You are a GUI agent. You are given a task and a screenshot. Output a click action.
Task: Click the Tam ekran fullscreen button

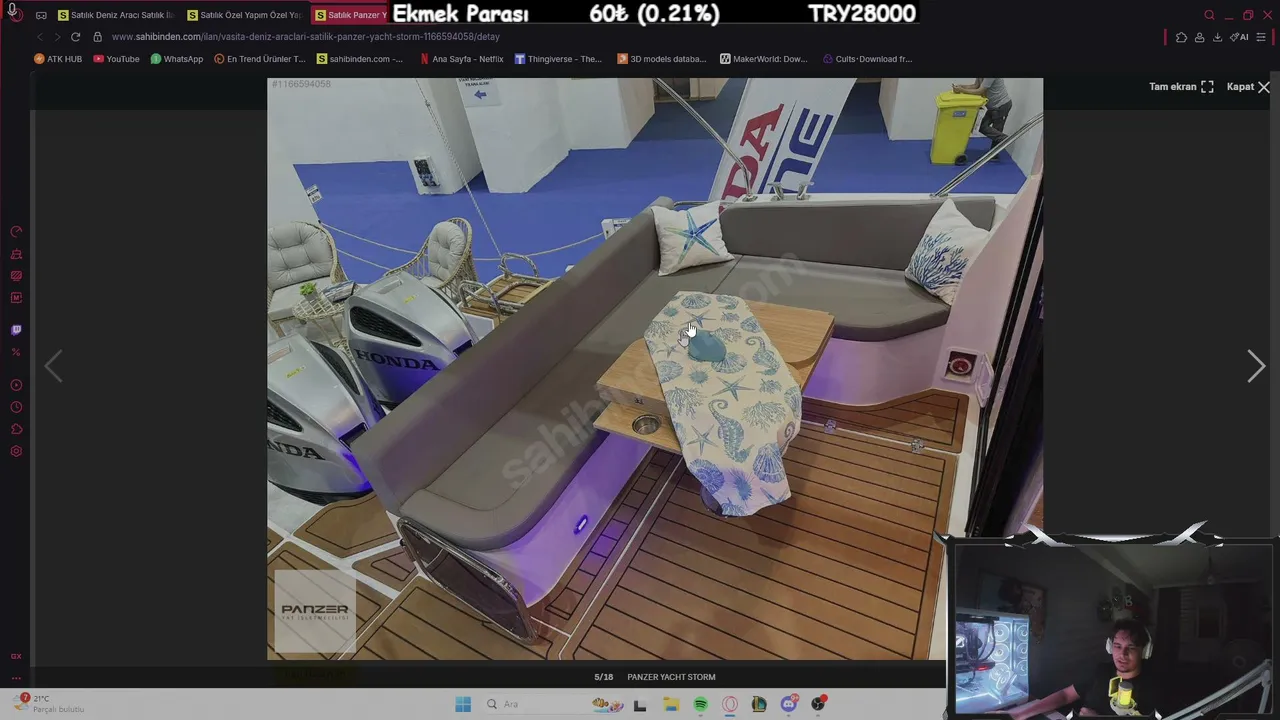click(x=1181, y=87)
